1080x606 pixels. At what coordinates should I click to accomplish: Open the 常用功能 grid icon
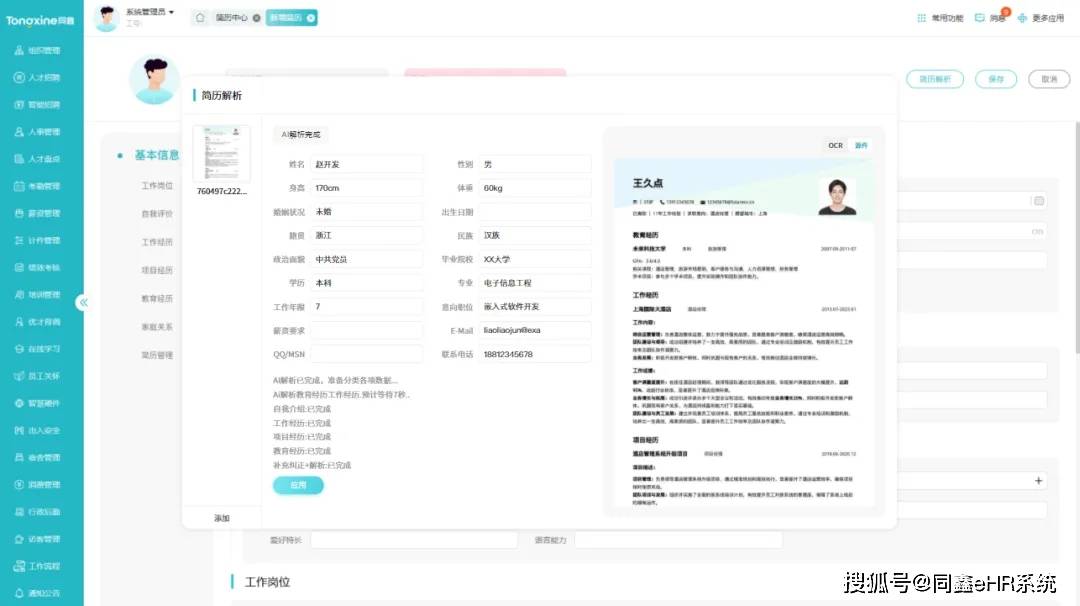point(921,18)
